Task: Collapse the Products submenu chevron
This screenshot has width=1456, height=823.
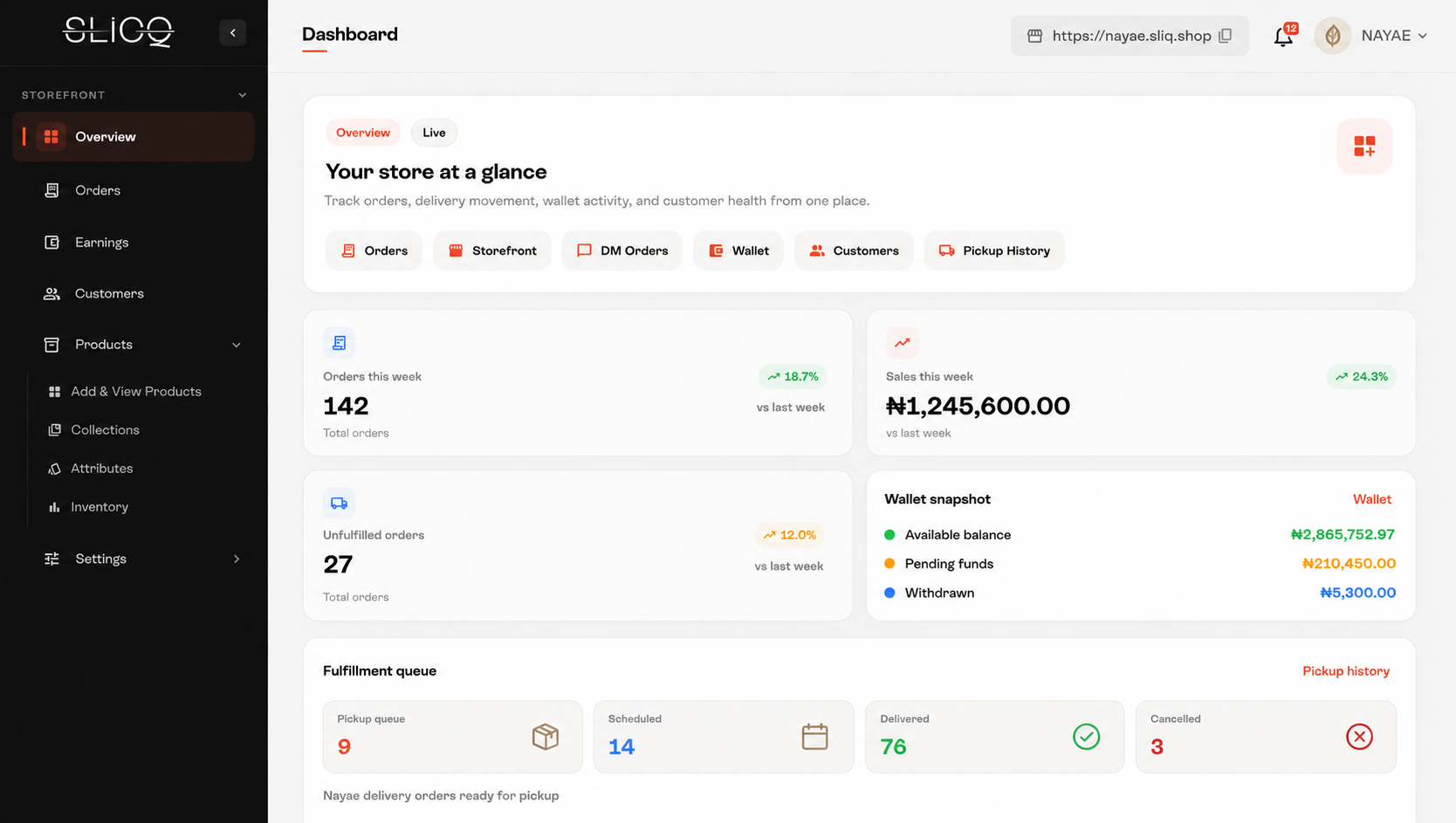Action: [237, 345]
